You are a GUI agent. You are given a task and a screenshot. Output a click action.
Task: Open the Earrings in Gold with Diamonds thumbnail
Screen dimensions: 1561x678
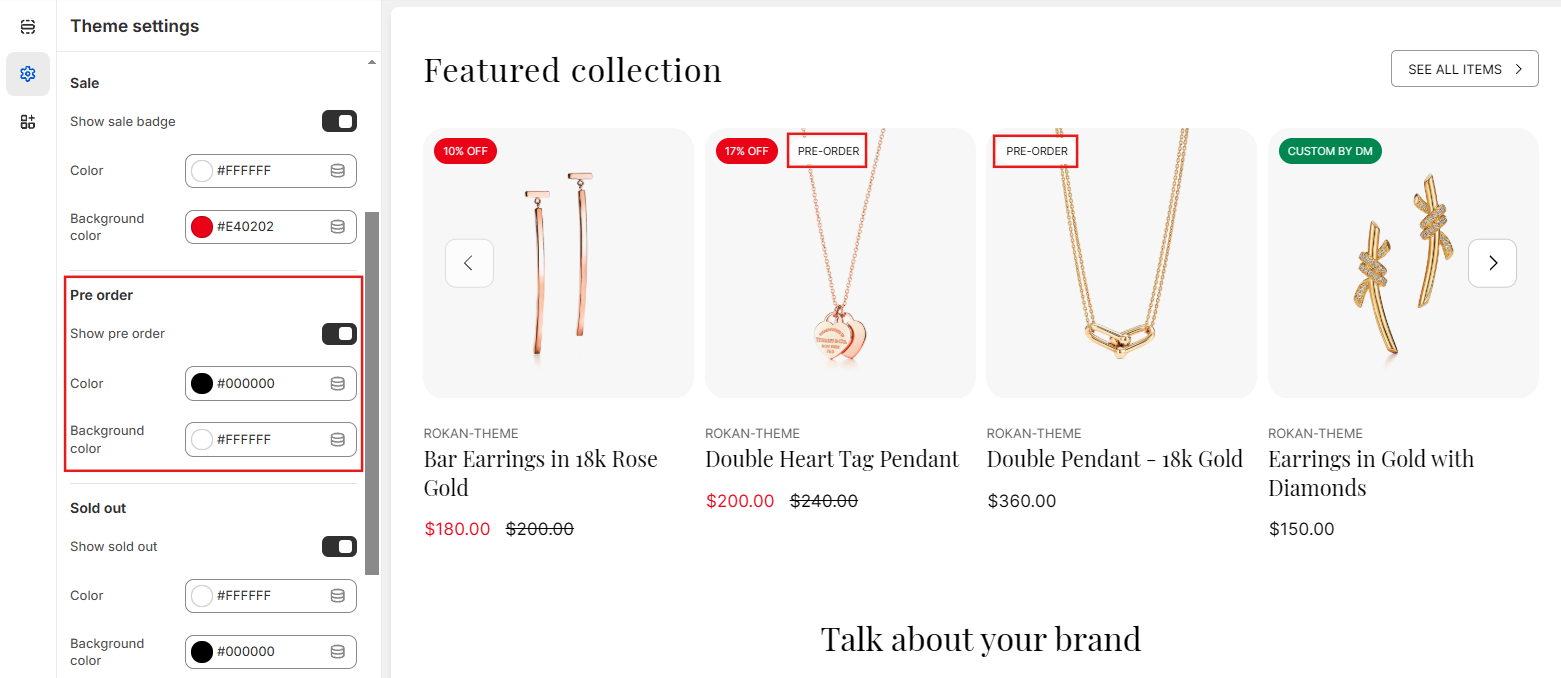click(x=1402, y=263)
